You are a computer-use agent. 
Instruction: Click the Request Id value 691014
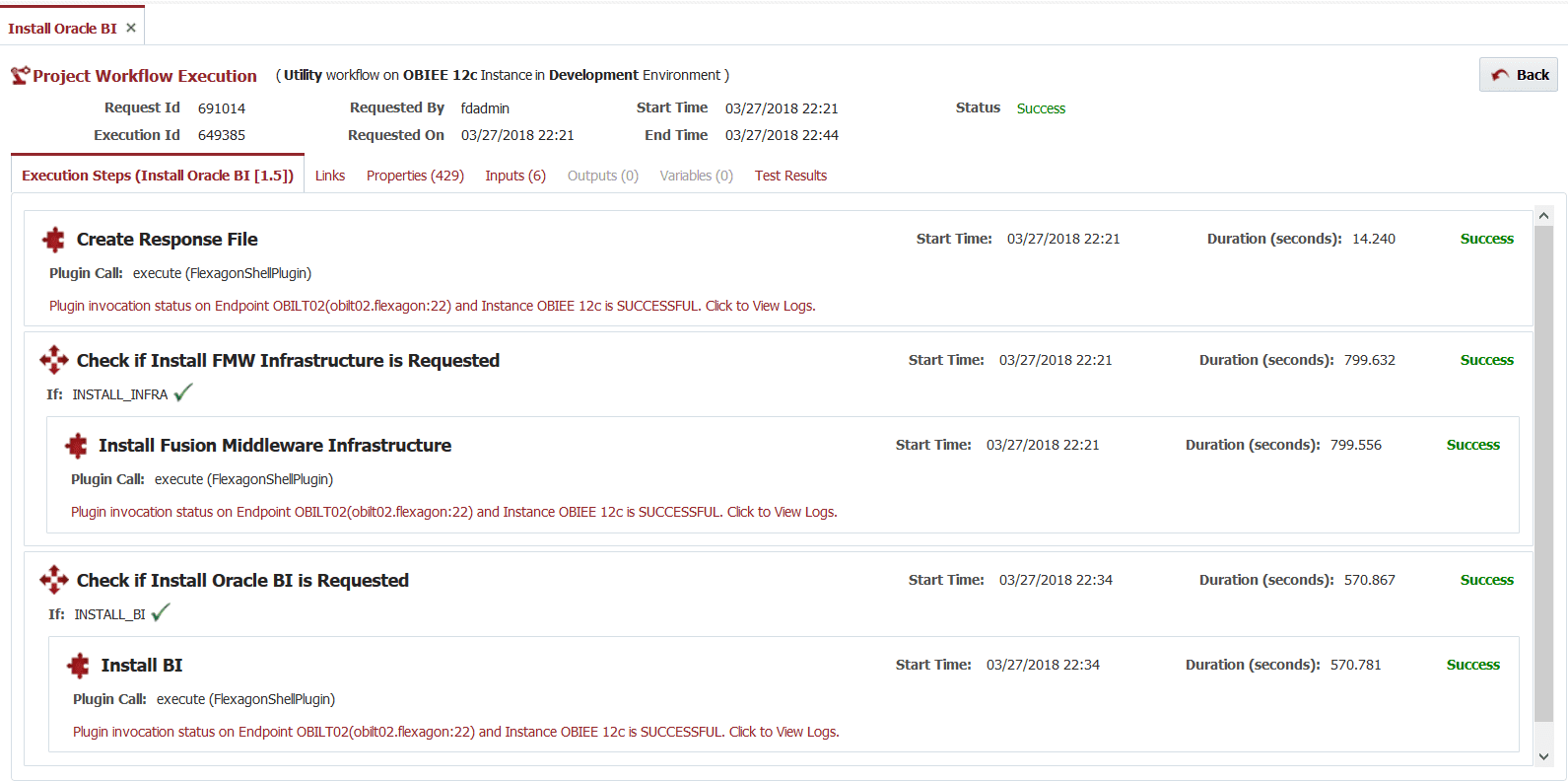[x=222, y=108]
